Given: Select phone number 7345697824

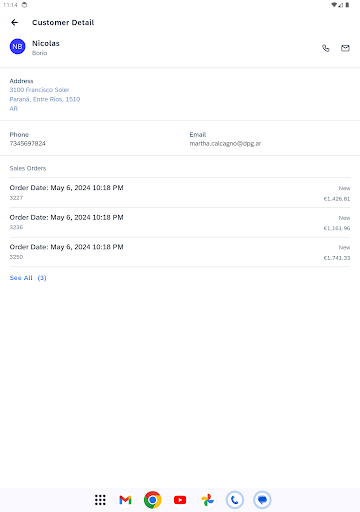Looking at the screenshot, I should 28,144.
